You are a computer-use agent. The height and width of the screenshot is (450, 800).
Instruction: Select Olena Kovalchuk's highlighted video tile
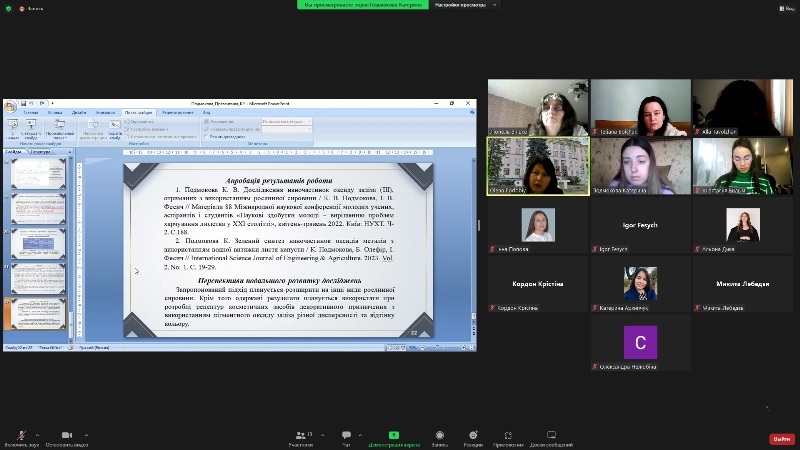click(537, 165)
